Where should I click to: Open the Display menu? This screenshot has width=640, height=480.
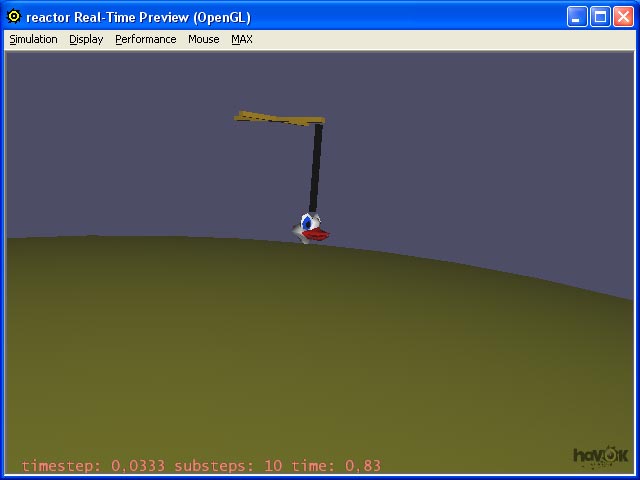[86, 39]
